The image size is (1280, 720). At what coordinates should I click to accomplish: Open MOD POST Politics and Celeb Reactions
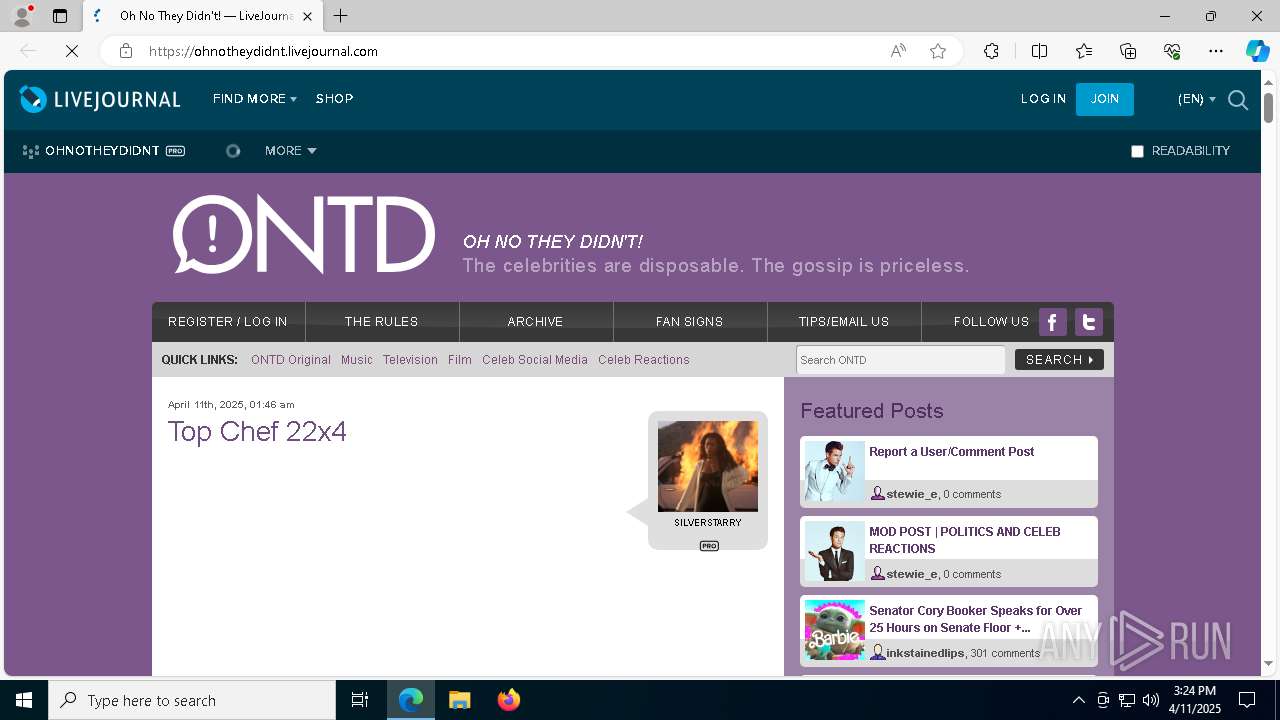(x=965, y=540)
